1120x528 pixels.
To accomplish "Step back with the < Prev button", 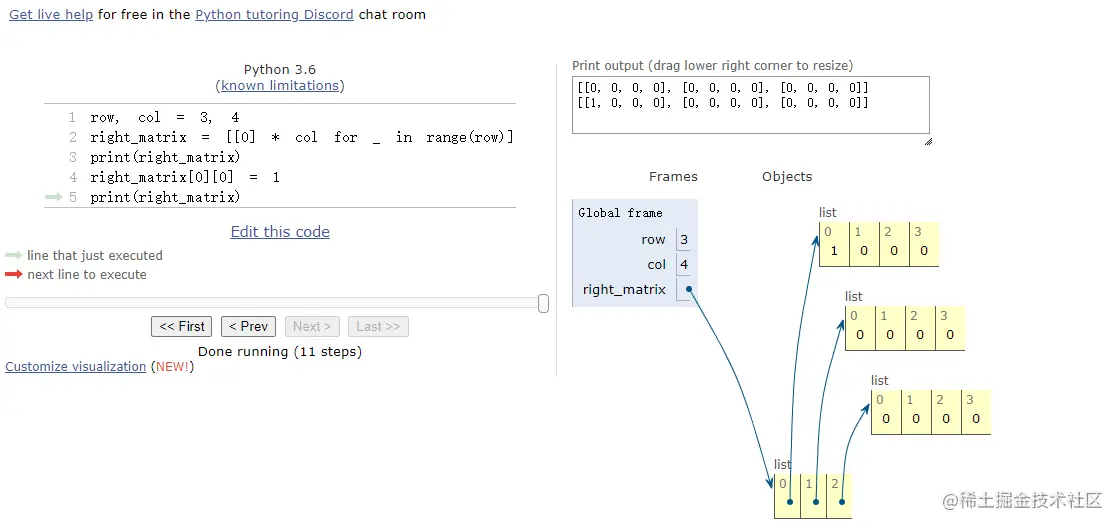I will pyautogui.click(x=249, y=327).
